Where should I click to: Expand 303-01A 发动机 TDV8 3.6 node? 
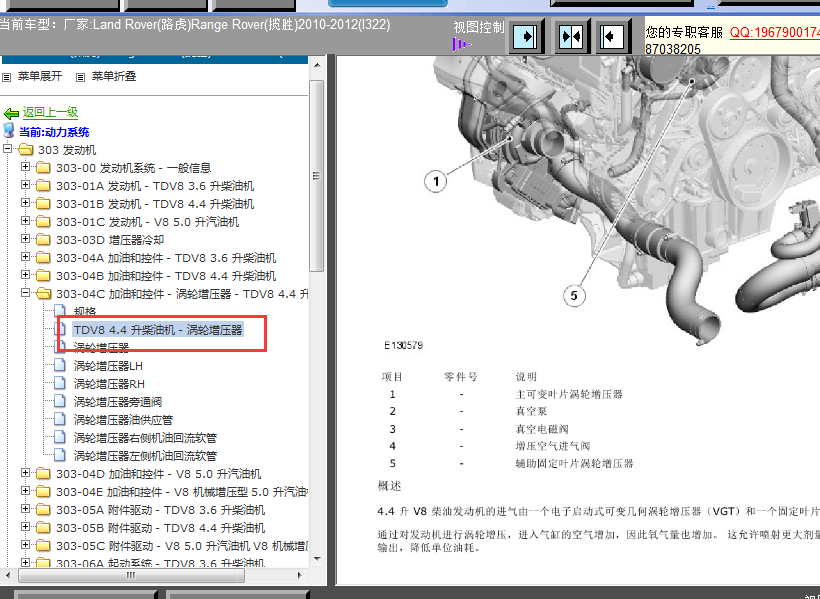pyautogui.click(x=25, y=185)
